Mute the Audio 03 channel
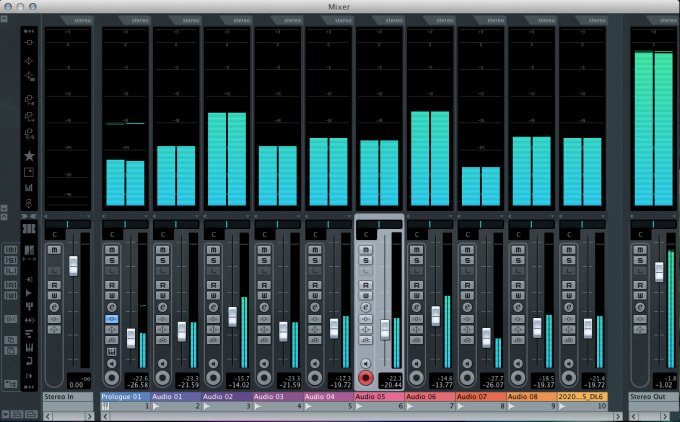 pyautogui.click(x=263, y=249)
